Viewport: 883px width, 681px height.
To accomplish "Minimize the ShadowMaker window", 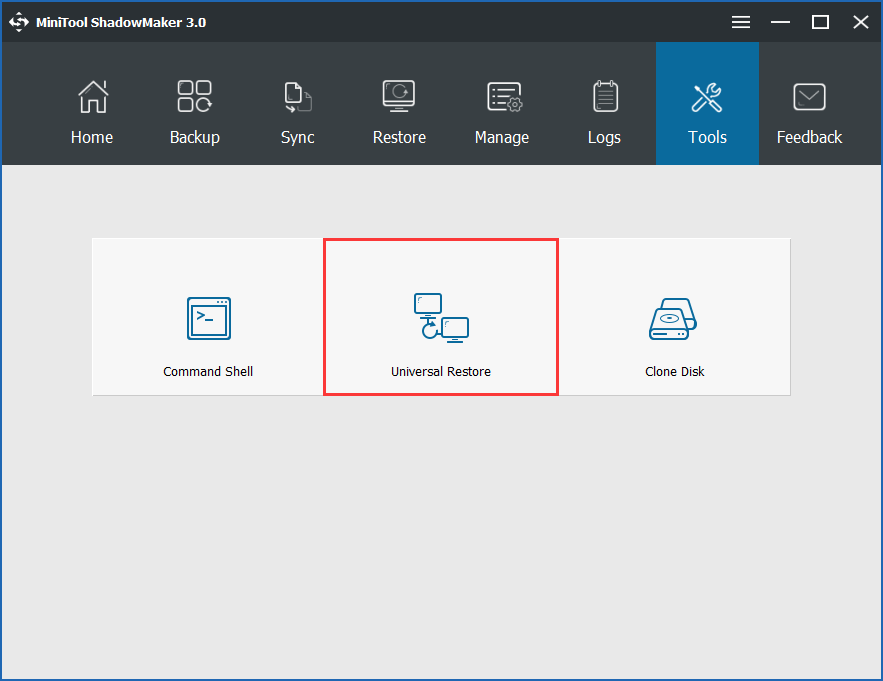I will pyautogui.click(x=781, y=22).
